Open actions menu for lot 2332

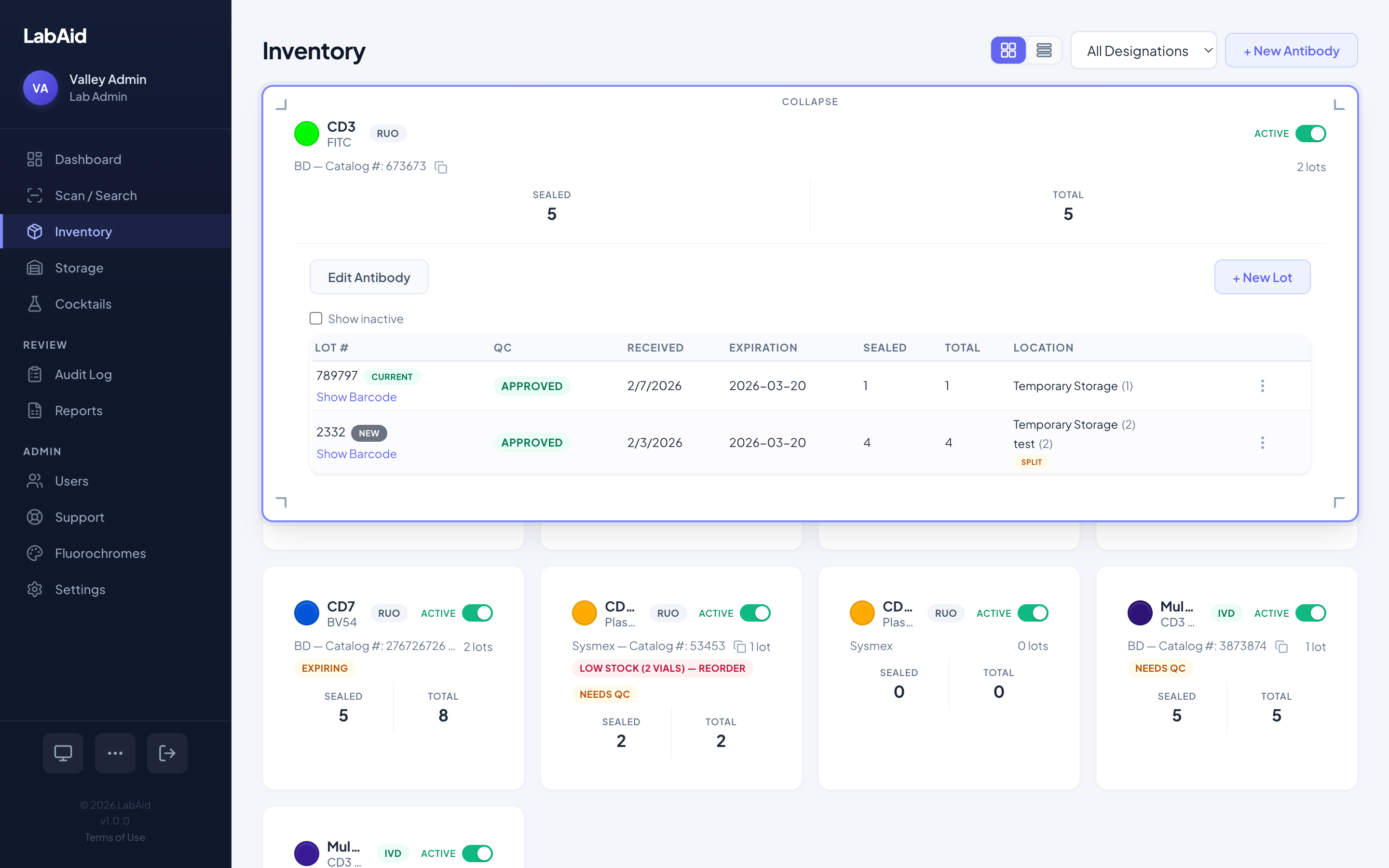1262,443
